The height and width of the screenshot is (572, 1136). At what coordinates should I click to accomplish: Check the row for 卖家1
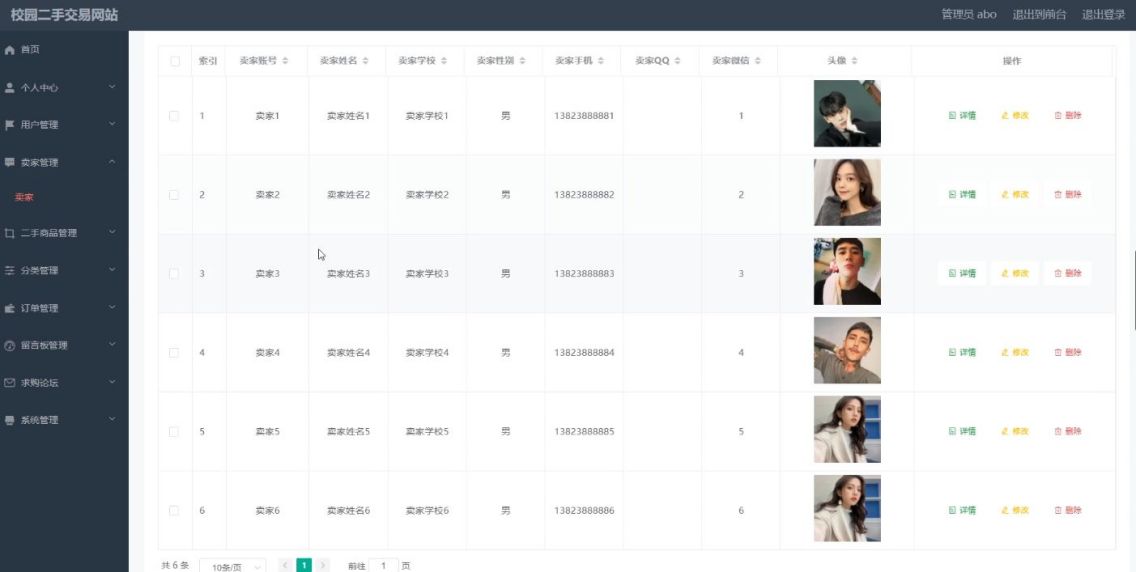(x=174, y=116)
